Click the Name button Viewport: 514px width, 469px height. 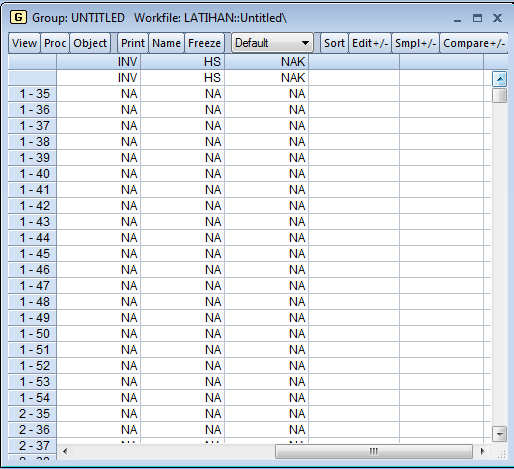(166, 43)
